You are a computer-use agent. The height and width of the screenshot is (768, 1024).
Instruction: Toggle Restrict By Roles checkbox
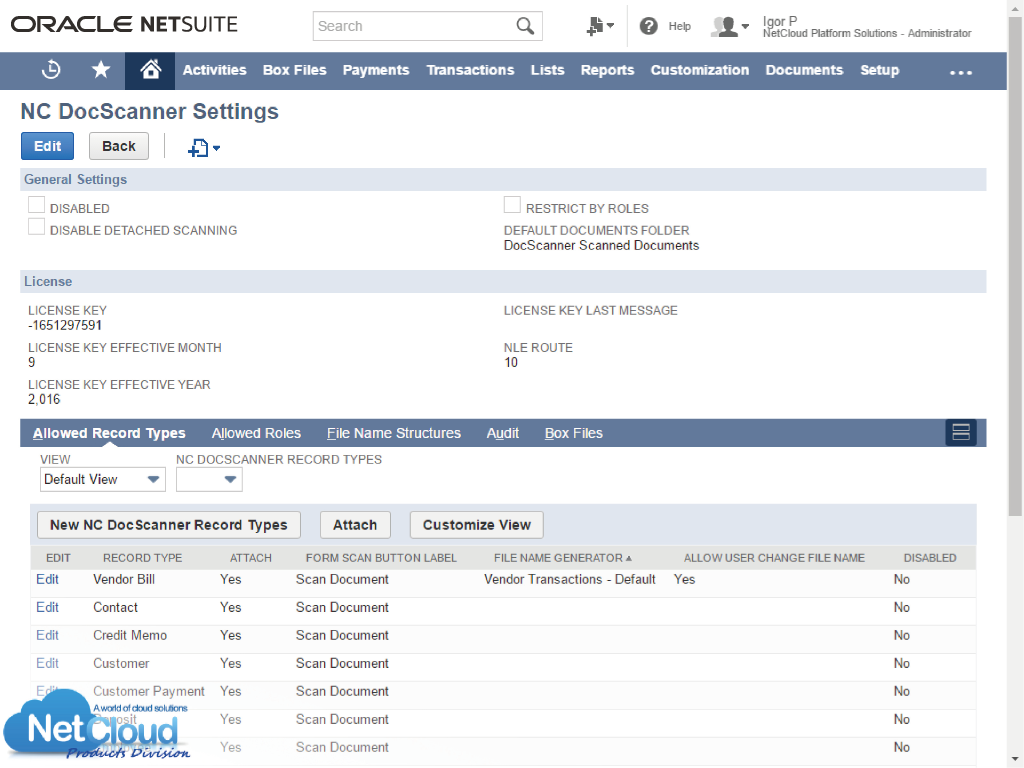pos(513,205)
